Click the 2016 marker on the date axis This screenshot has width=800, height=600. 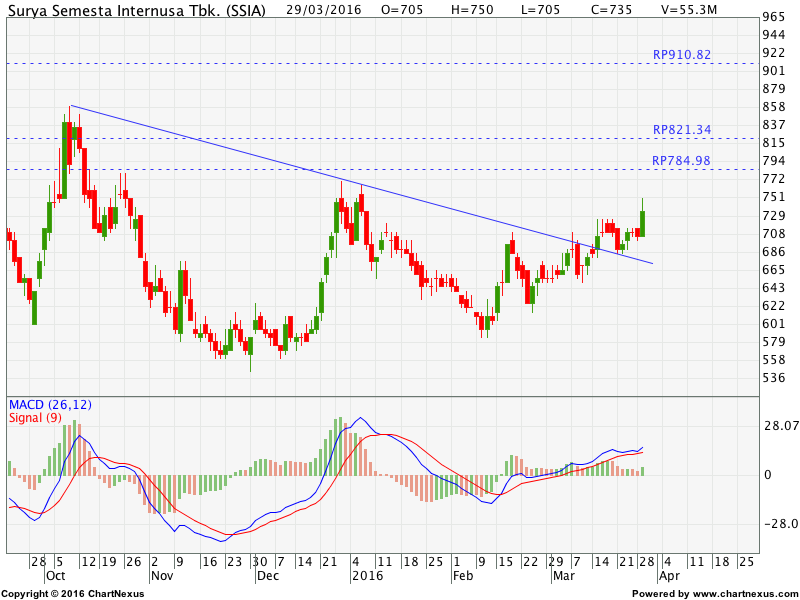(x=367, y=576)
